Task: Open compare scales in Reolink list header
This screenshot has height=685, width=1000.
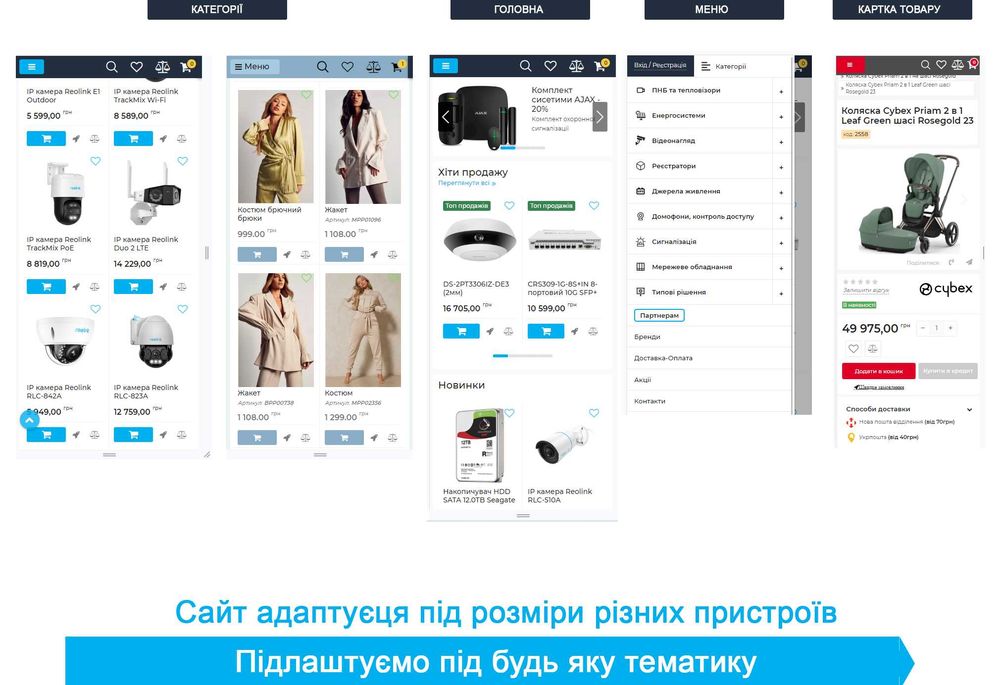Action: [x=163, y=66]
